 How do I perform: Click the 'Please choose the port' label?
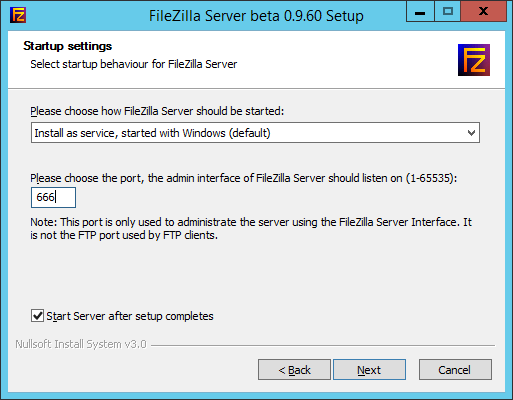pos(244,178)
